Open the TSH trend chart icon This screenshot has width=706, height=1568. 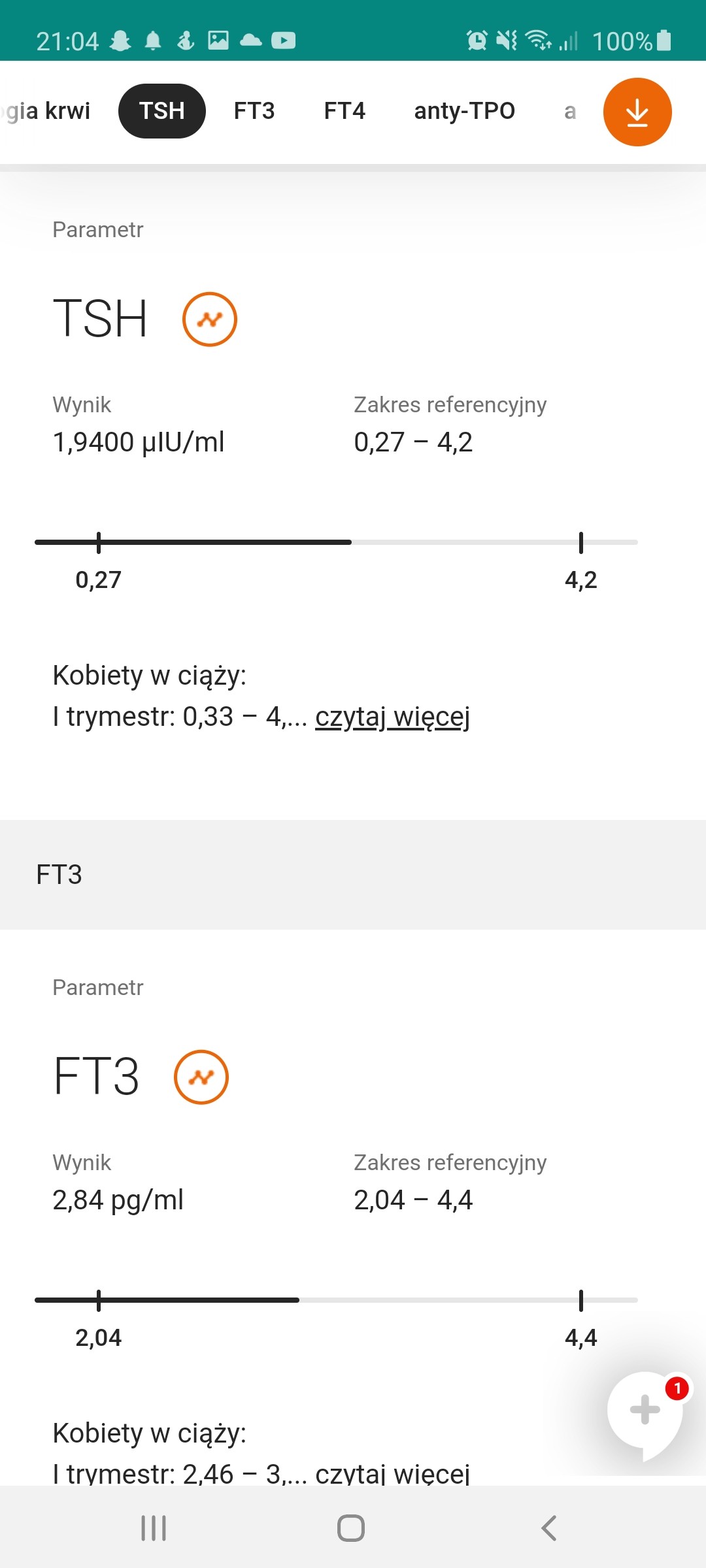(209, 319)
